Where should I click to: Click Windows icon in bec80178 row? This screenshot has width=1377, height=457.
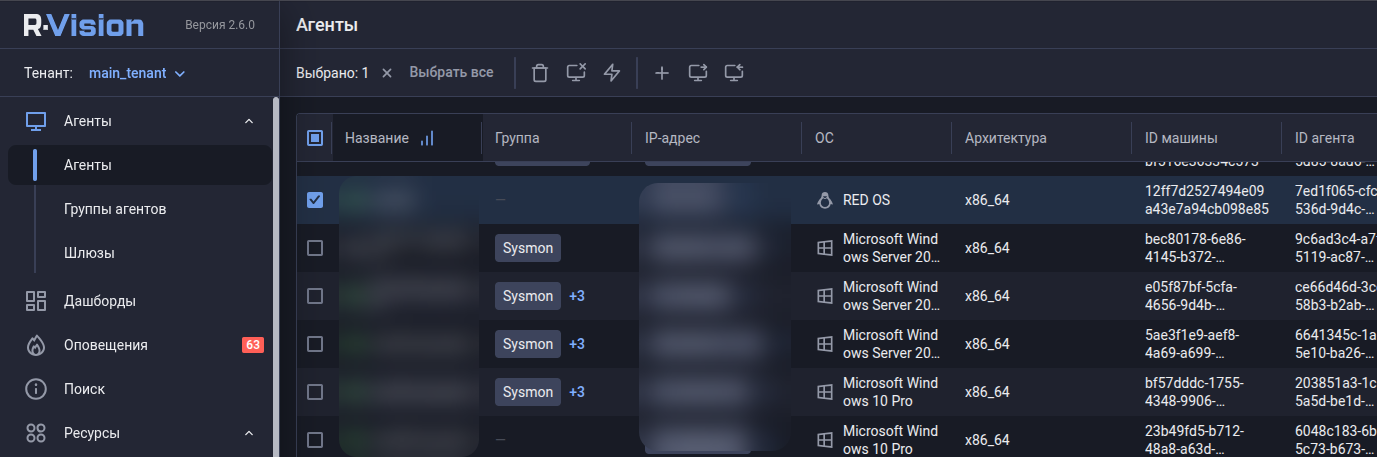tap(824, 248)
